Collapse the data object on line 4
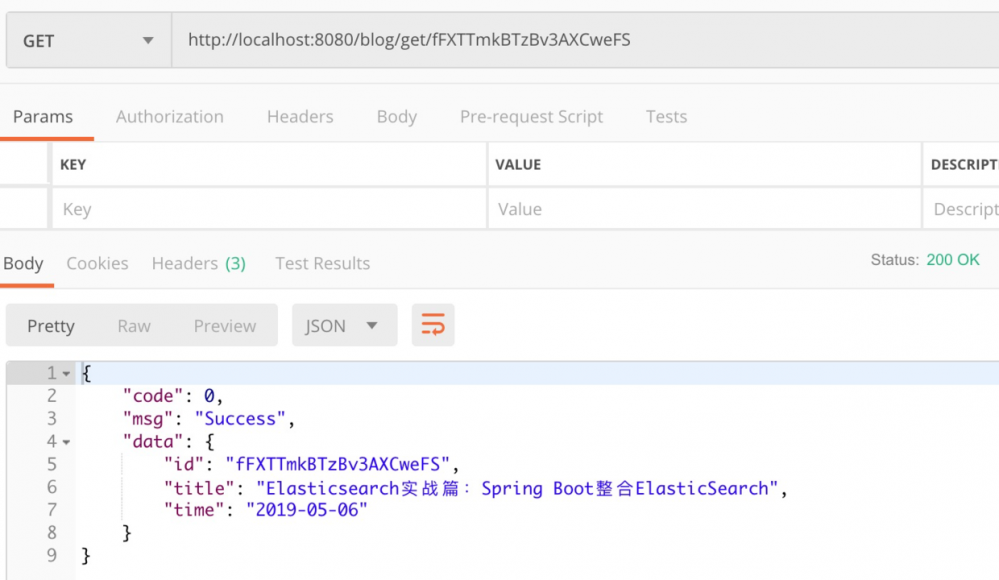 coord(64,441)
